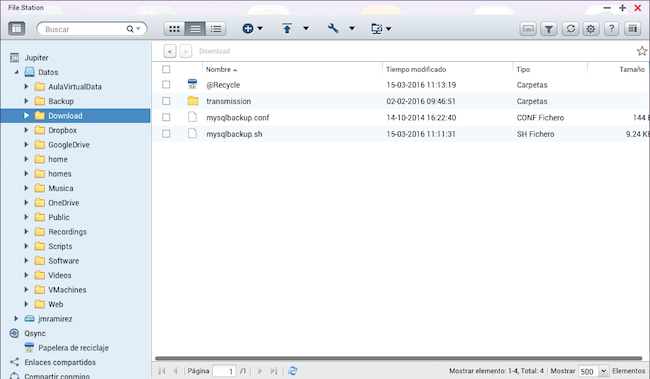Select the VMachines folder in tree

[67, 290]
